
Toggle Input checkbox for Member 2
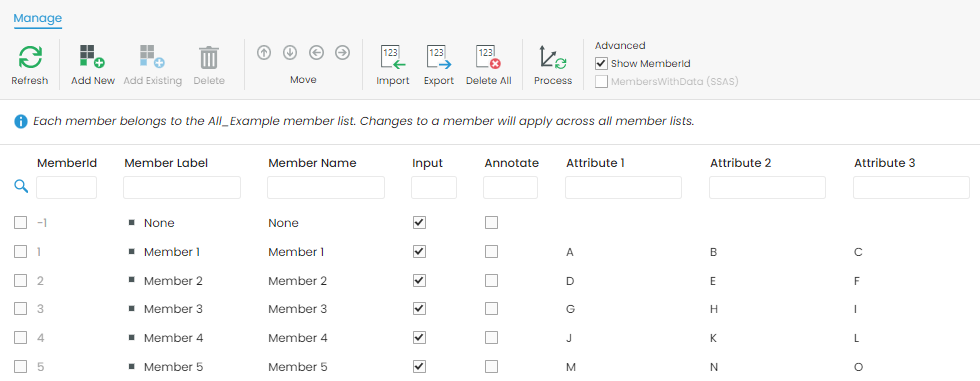419,280
